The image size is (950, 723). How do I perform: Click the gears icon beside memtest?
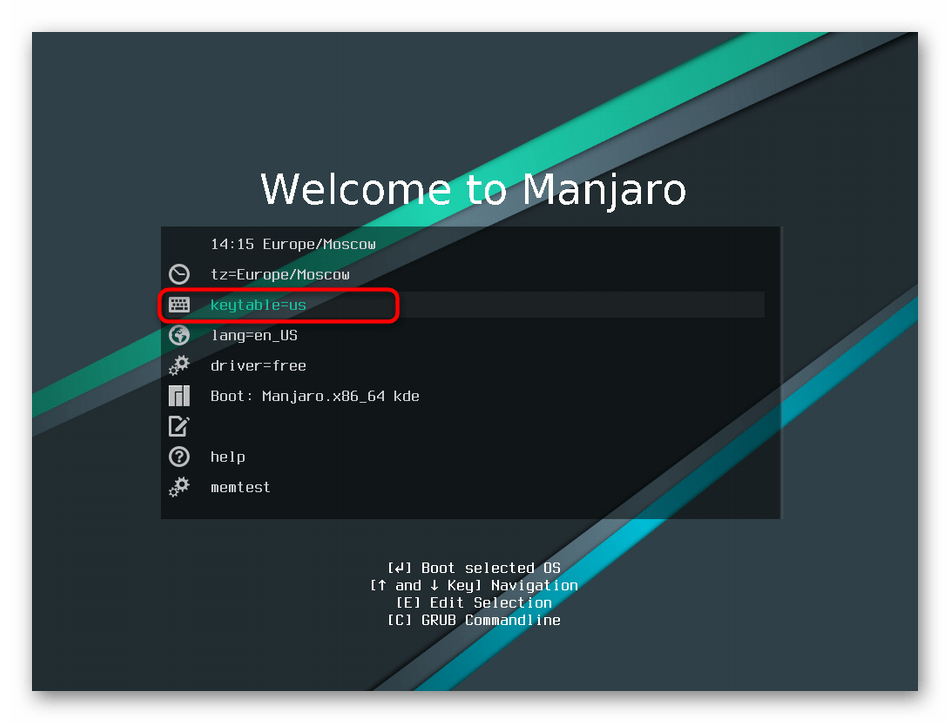pos(179,487)
